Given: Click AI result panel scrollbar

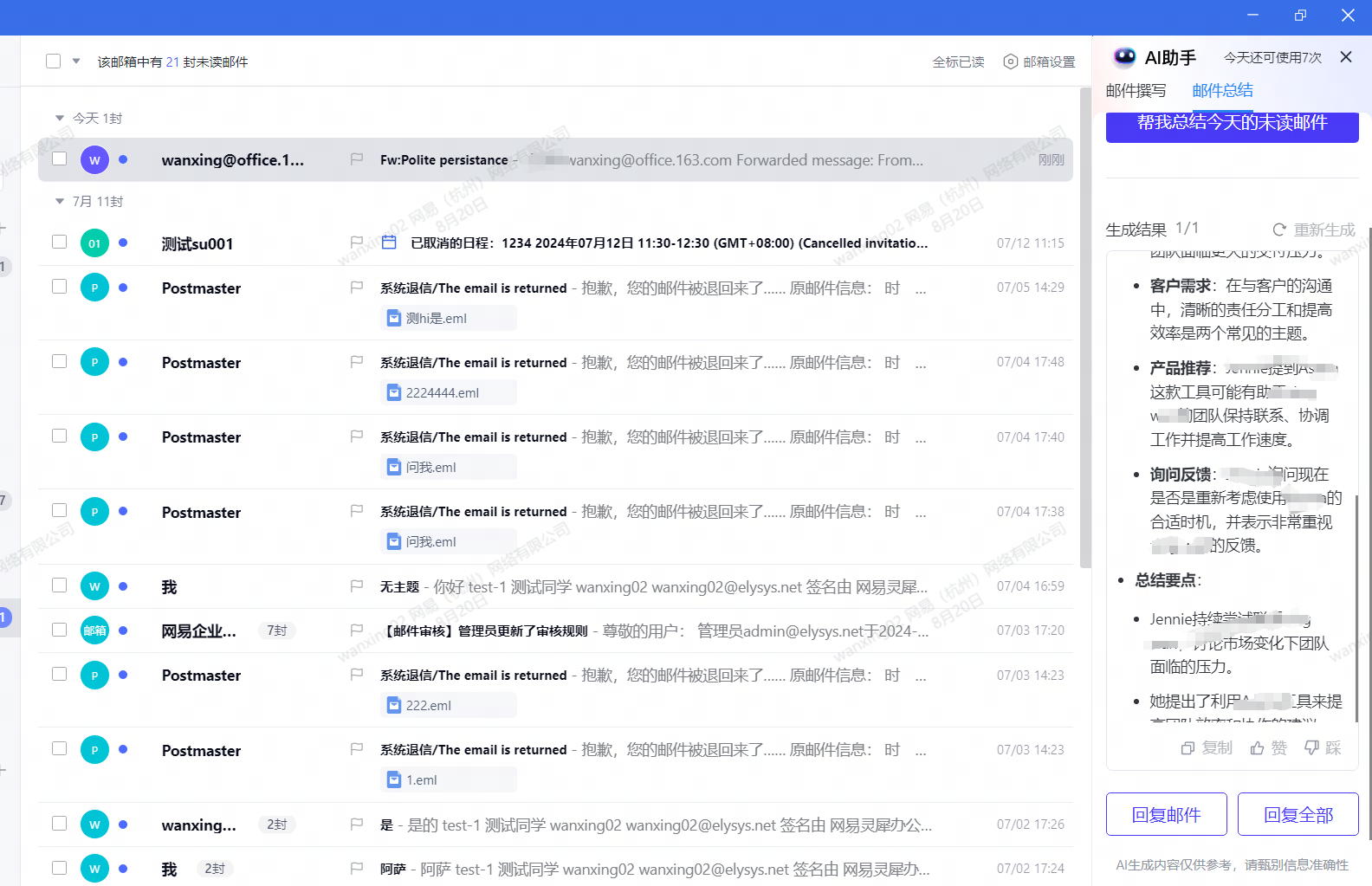Looking at the screenshot, I should coord(1356,606).
